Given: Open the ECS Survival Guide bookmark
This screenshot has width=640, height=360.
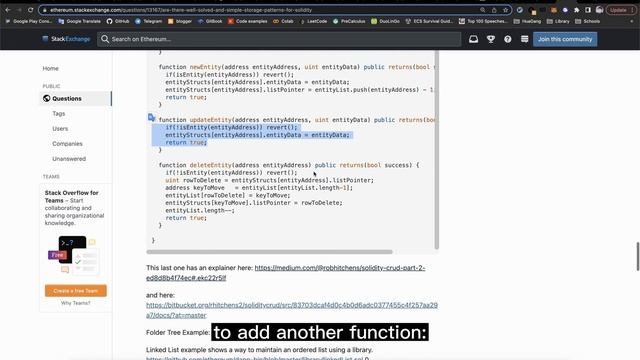Looking at the screenshot, I should pos(429,21).
